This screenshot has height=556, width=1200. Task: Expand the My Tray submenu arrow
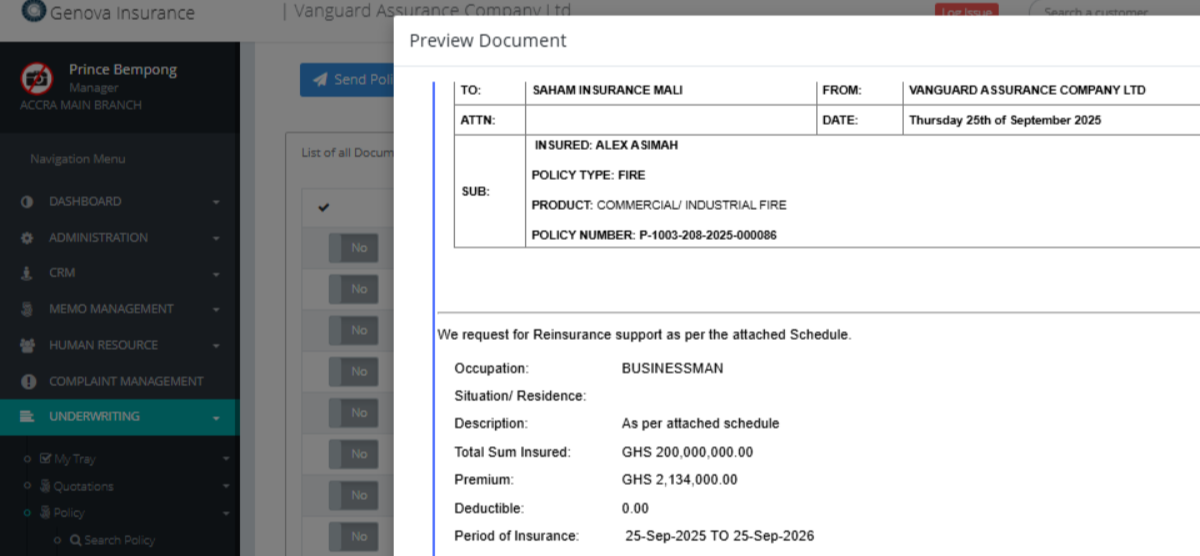[x=225, y=459]
